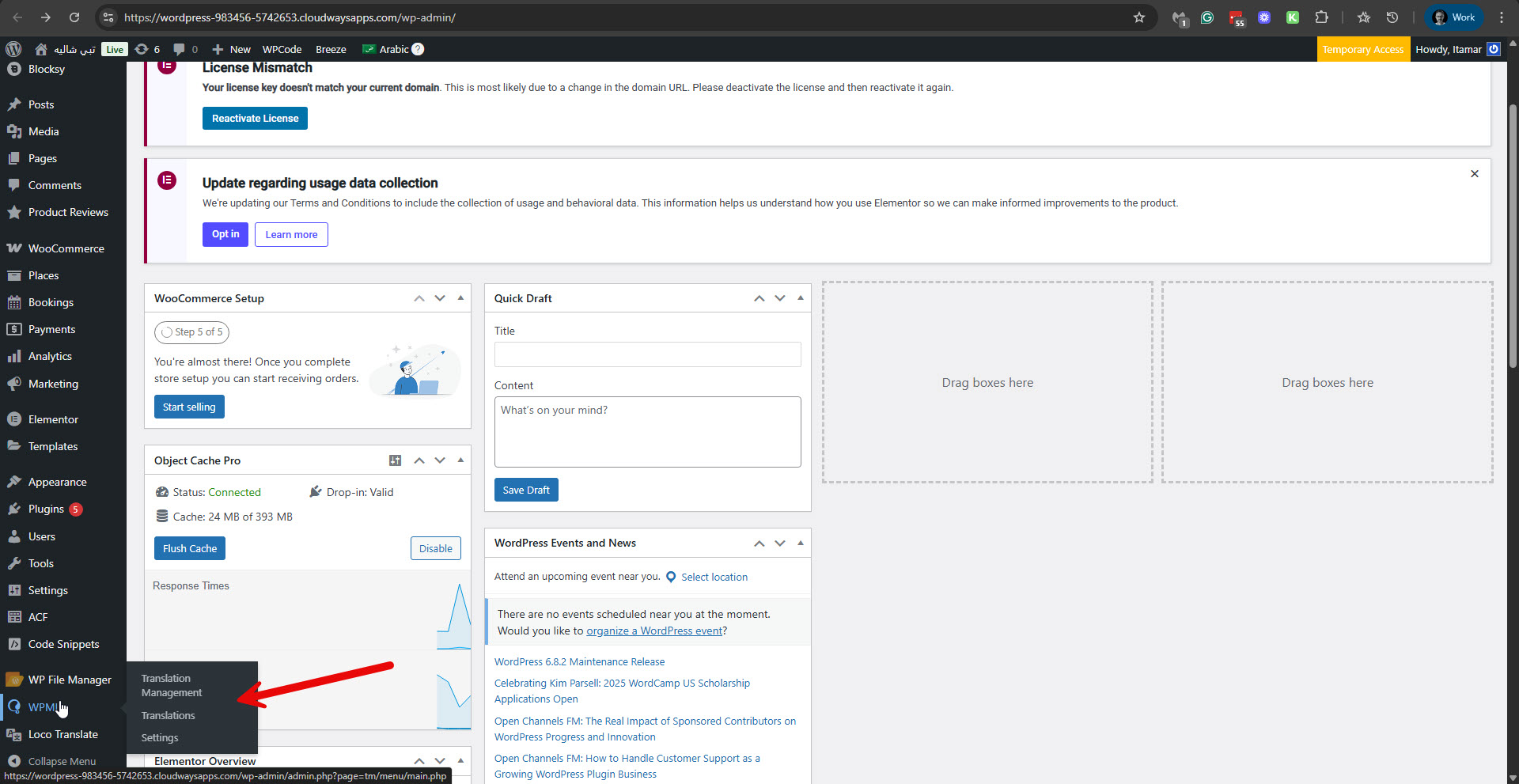The width and height of the screenshot is (1519, 784).
Task: Toggle the WordPress Events and News panel
Action: 801,543
